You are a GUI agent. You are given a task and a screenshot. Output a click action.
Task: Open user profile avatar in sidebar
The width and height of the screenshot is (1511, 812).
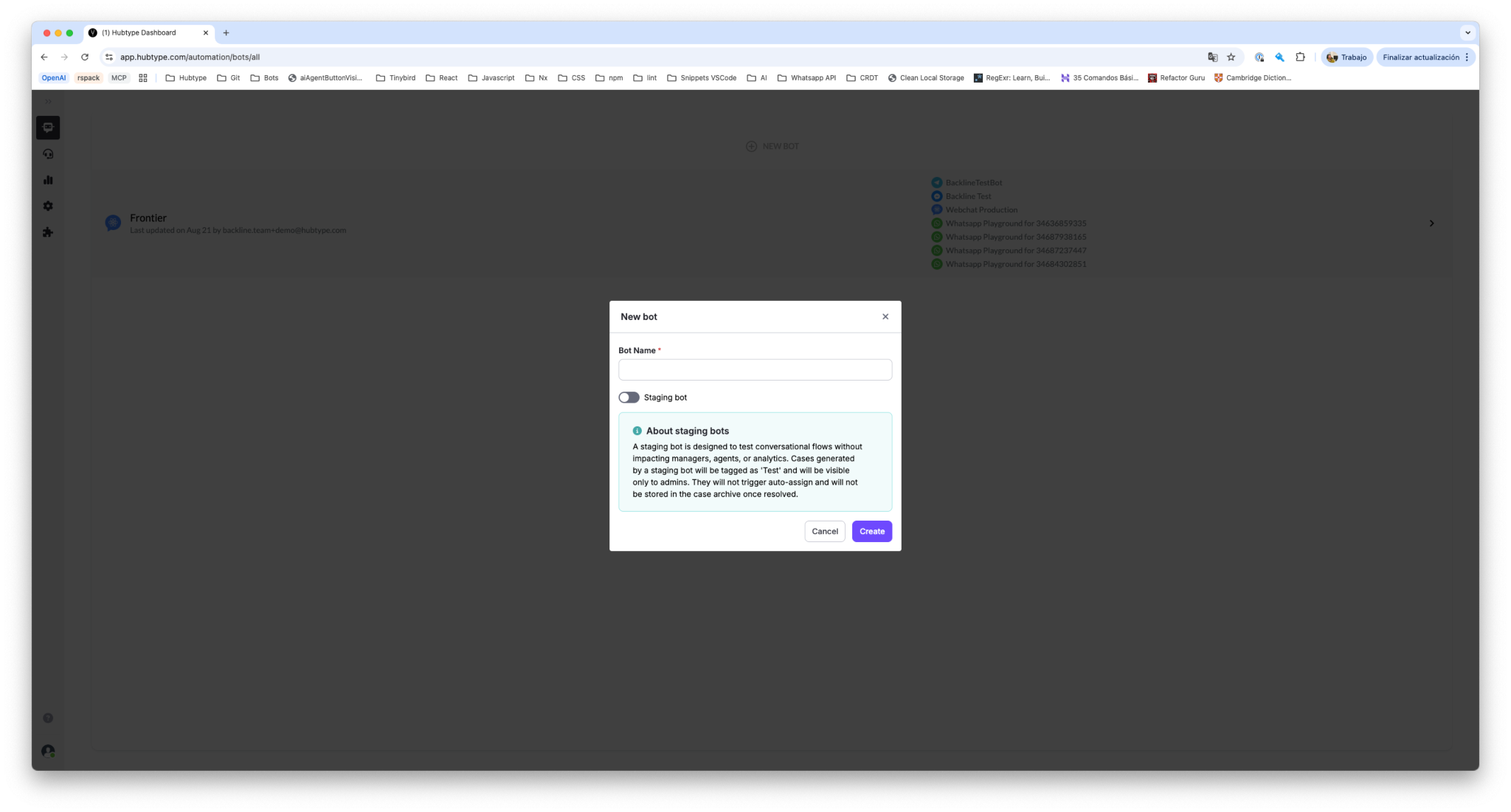48,751
